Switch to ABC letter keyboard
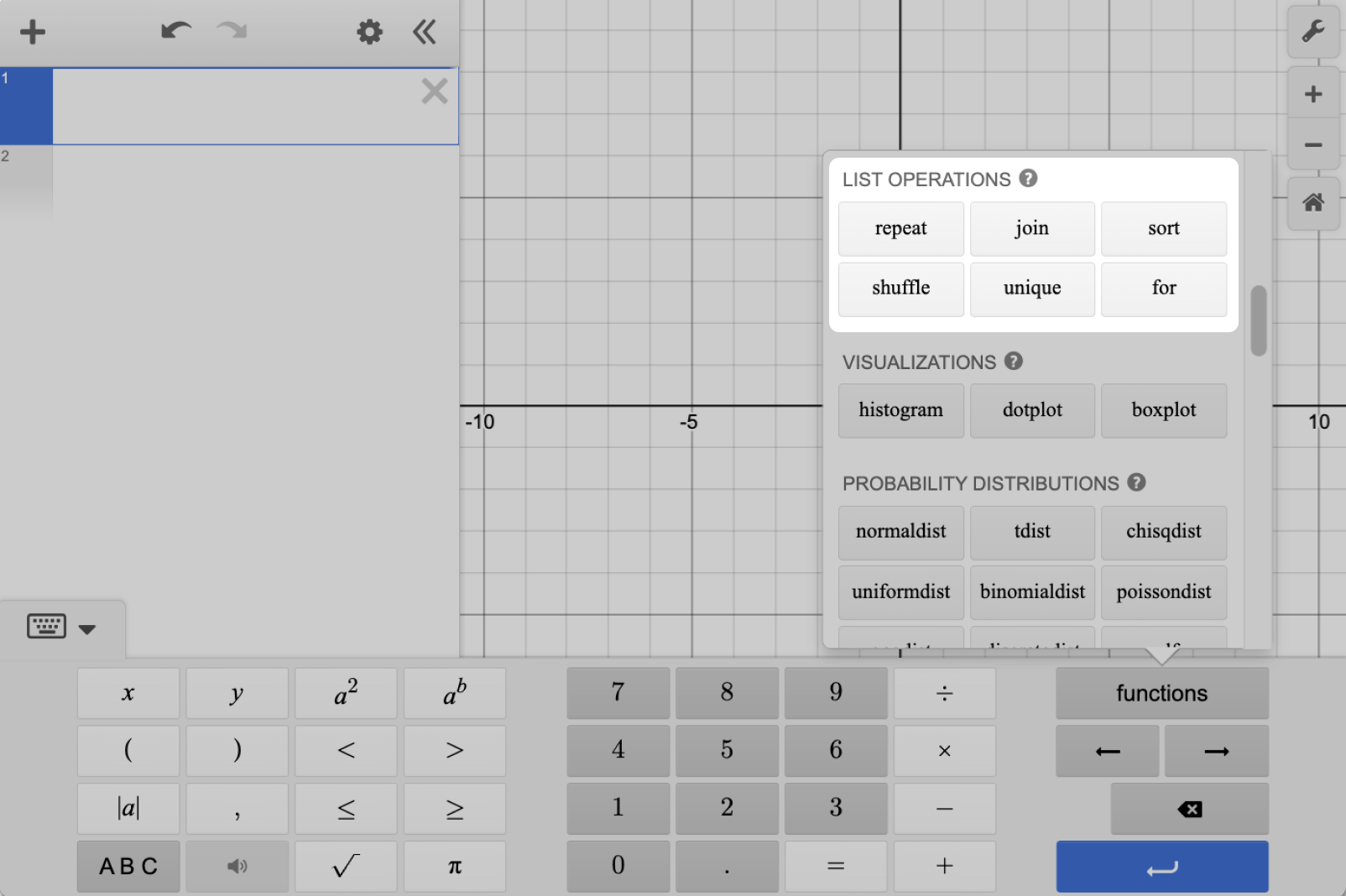Viewport: 1346px width, 896px height. (x=128, y=866)
